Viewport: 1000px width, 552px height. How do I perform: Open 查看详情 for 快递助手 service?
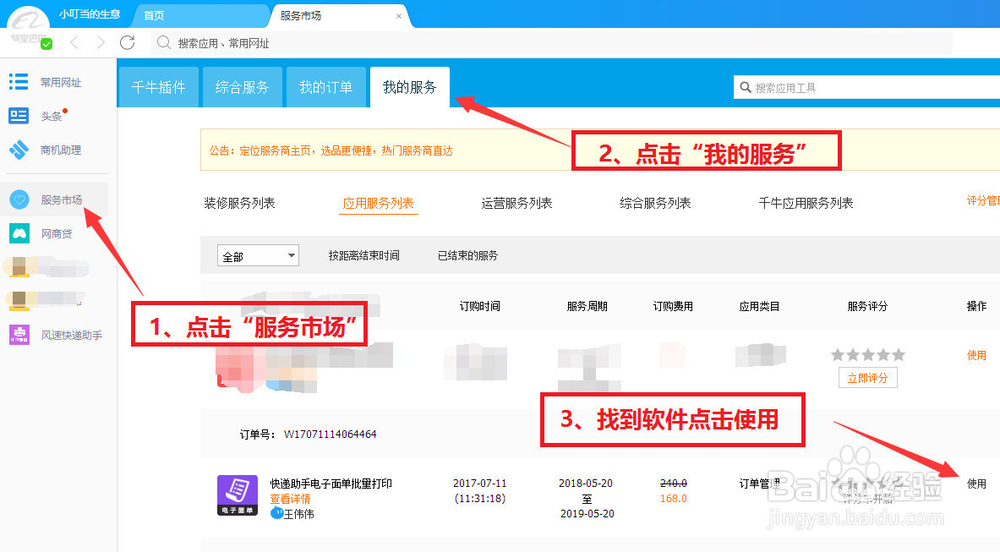click(x=290, y=498)
